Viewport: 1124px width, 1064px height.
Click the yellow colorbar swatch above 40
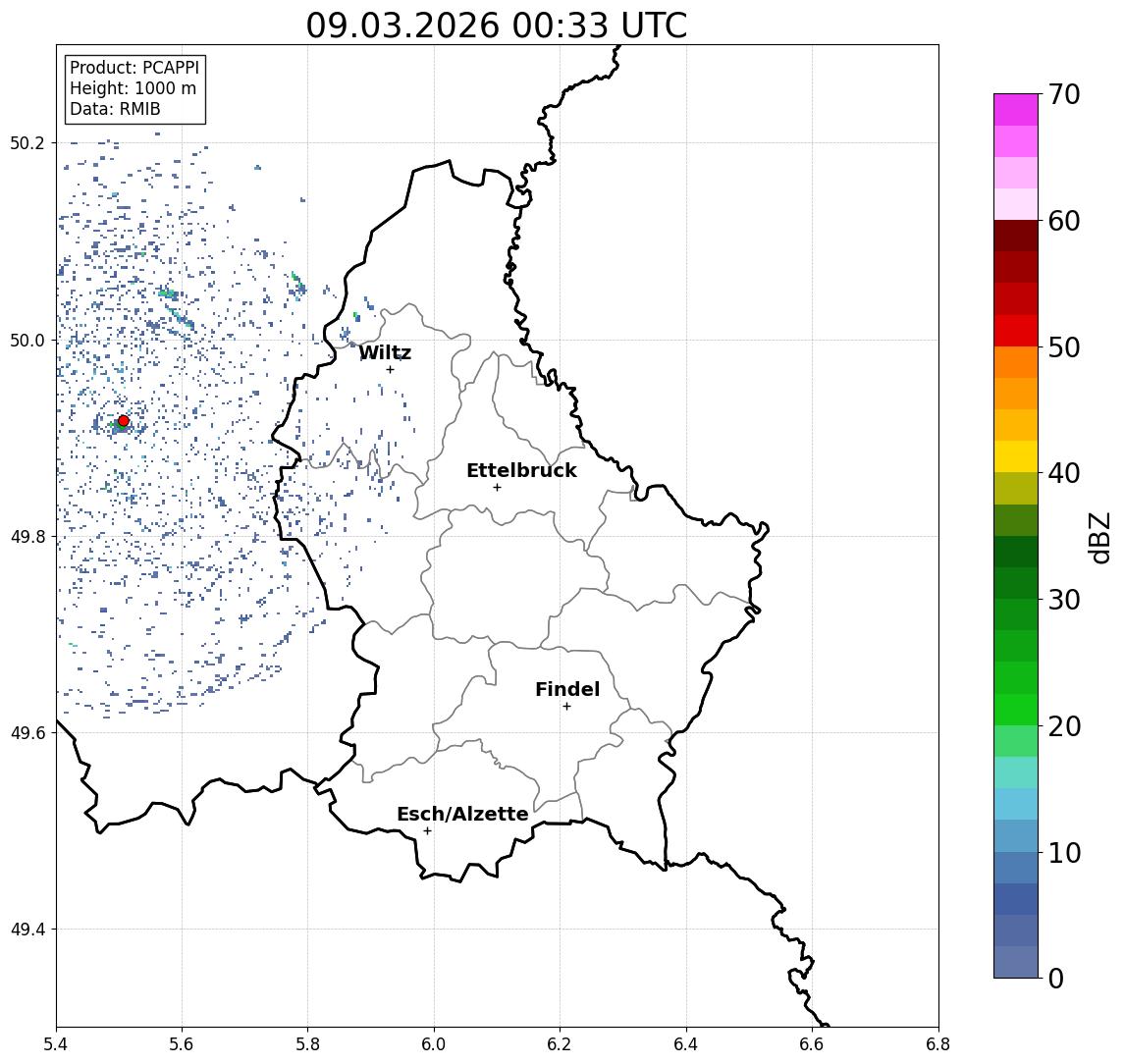[1016, 456]
